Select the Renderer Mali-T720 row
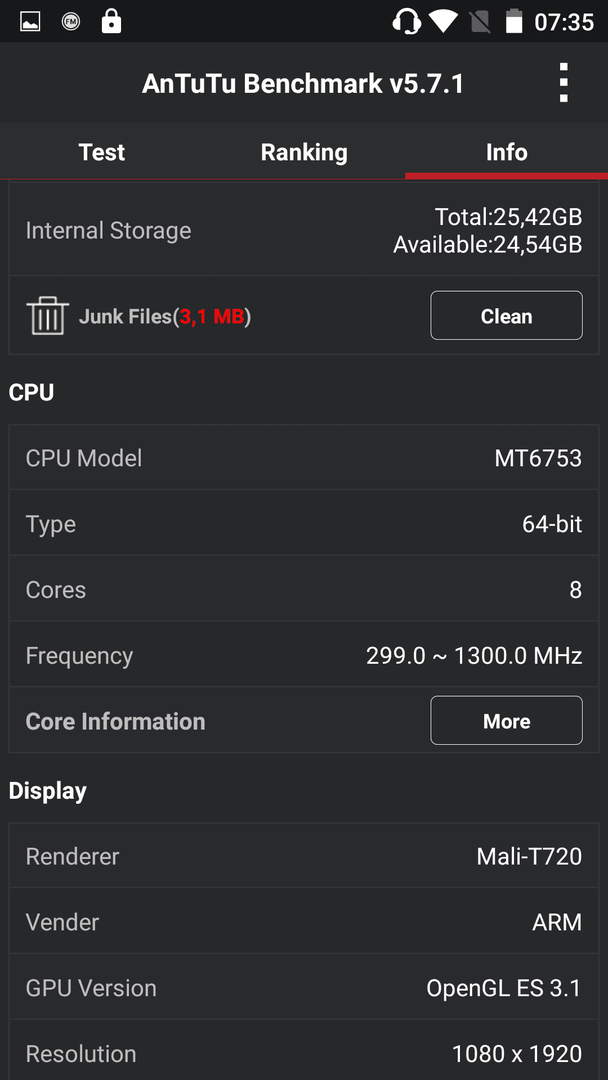Image resolution: width=608 pixels, height=1080 pixels. tap(304, 855)
